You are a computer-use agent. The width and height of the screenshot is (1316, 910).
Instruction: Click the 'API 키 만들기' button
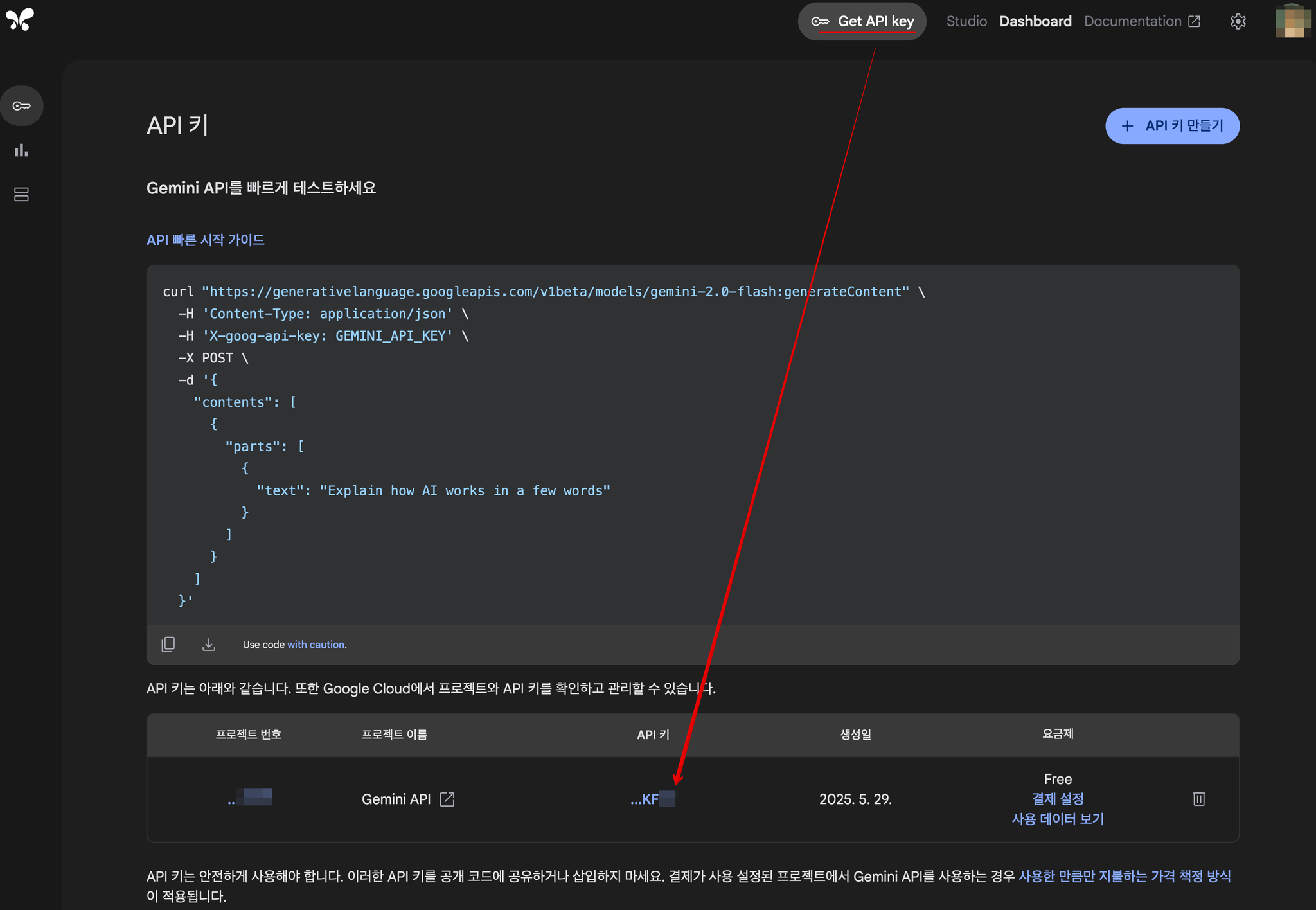coord(1172,126)
